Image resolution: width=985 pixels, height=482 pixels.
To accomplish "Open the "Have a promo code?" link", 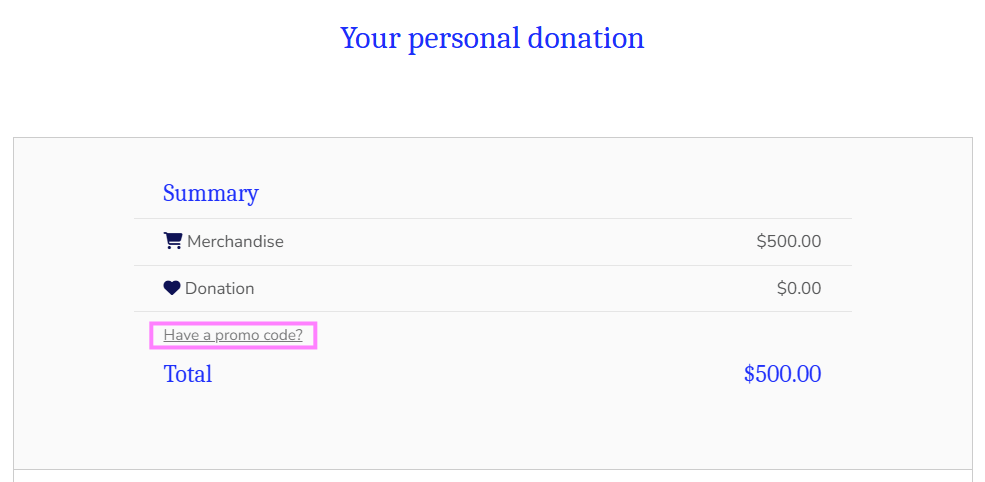I will click(x=233, y=335).
